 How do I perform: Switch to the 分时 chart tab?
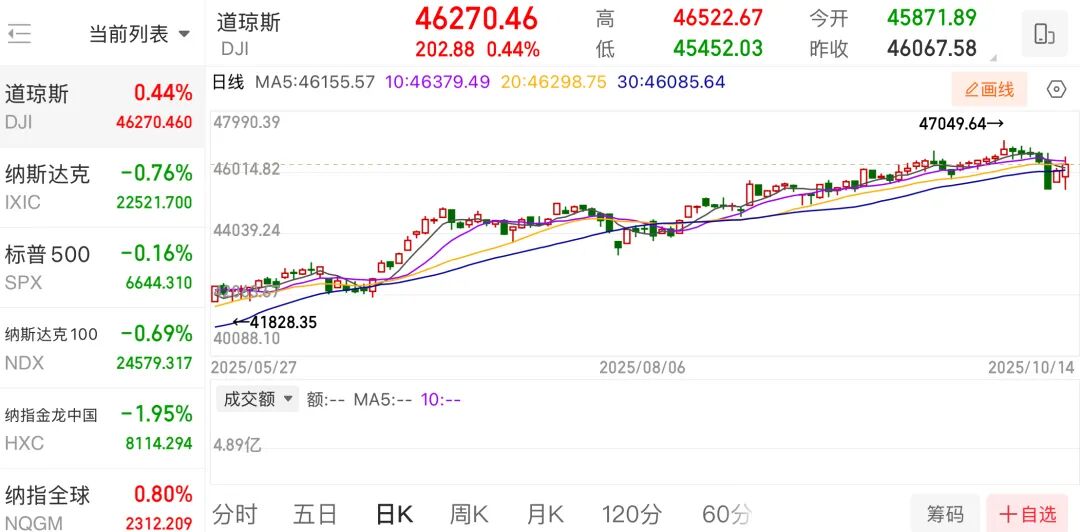click(x=235, y=514)
